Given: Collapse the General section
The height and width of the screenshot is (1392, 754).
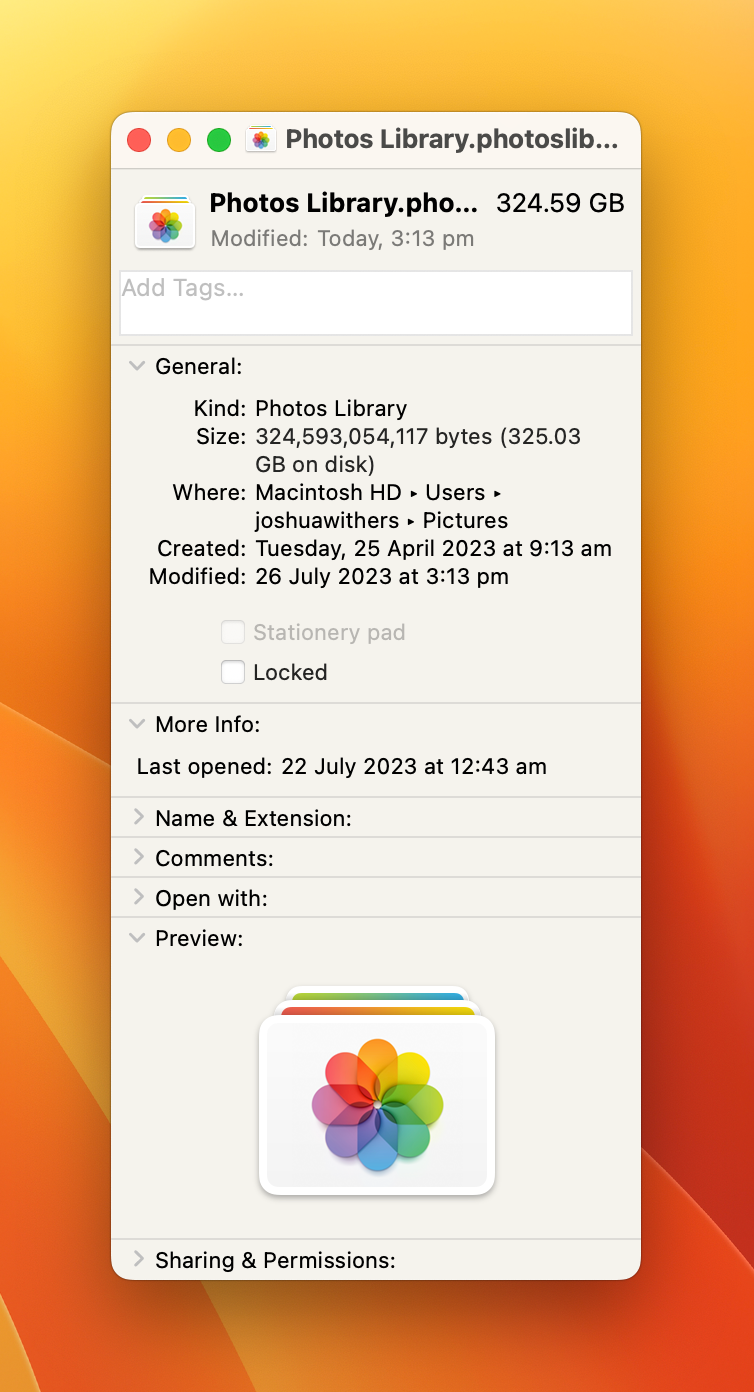Looking at the screenshot, I should pos(137,367).
